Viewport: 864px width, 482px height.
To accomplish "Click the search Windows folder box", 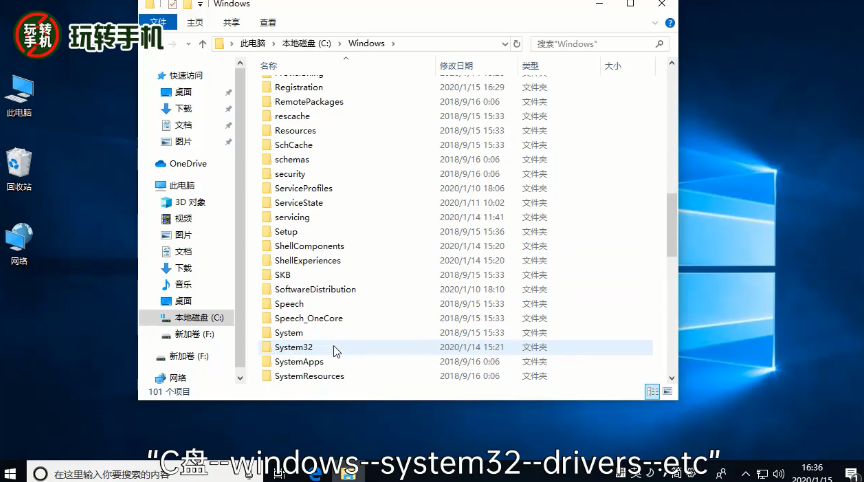I will pyautogui.click(x=600, y=44).
